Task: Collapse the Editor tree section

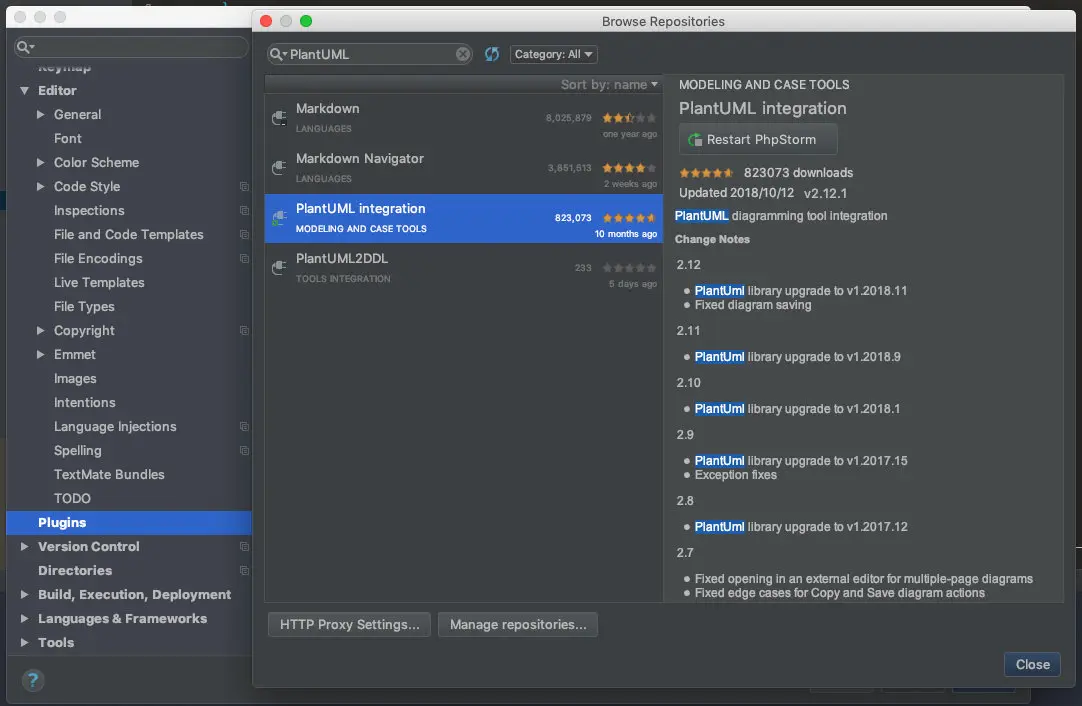Action: 25,90
